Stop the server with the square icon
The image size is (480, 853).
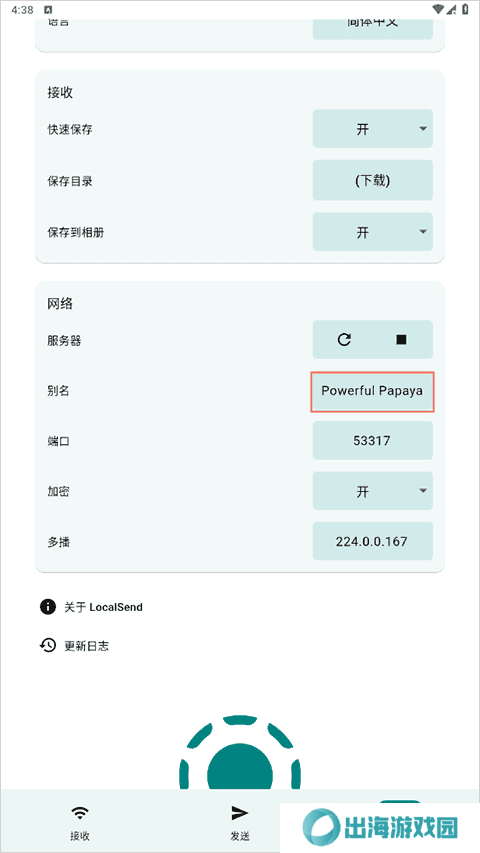[401, 339]
